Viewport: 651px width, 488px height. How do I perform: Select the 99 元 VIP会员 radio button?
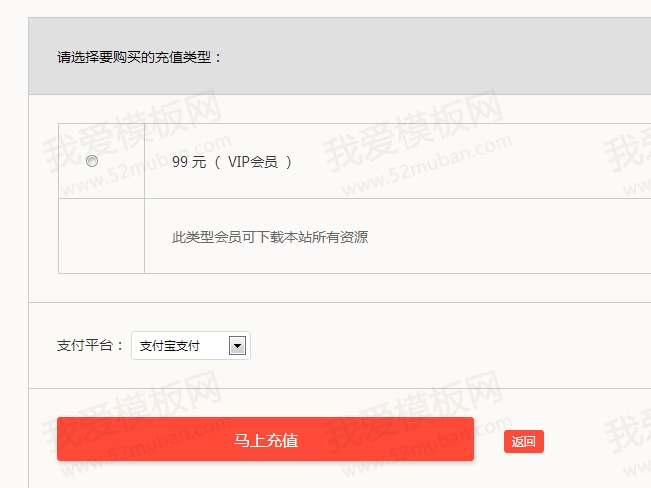pyautogui.click(x=92, y=161)
